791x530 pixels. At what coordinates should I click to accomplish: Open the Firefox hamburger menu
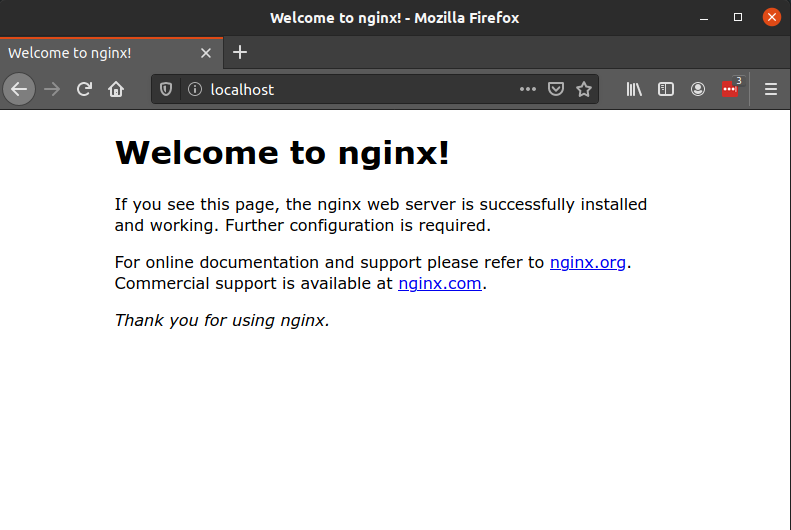coord(770,89)
